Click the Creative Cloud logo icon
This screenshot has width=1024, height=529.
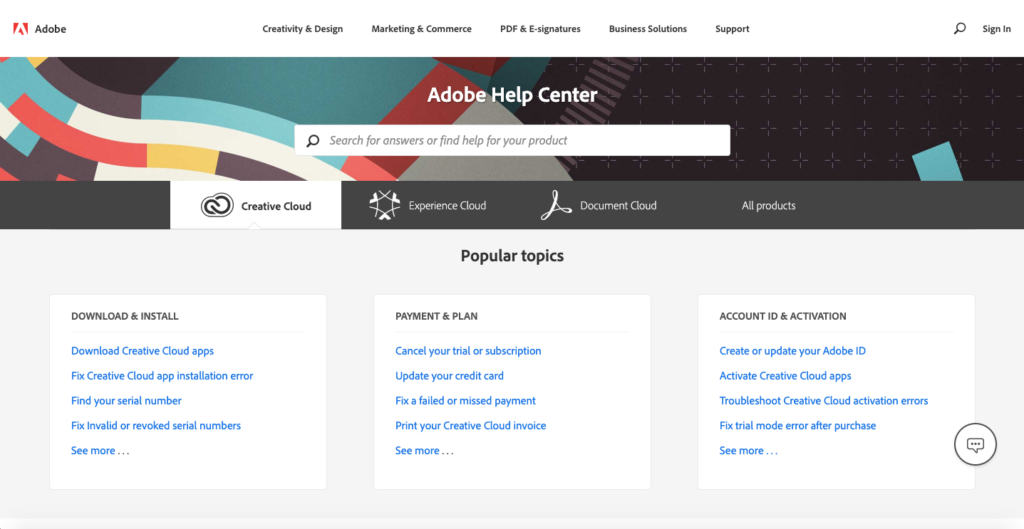pos(217,206)
